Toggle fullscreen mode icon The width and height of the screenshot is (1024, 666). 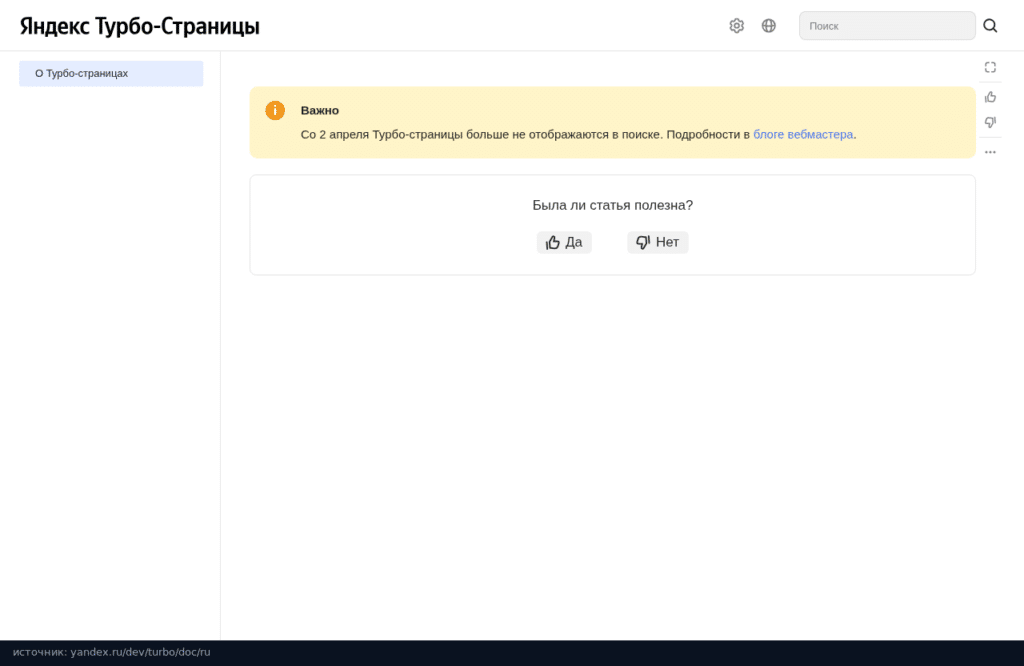tap(990, 67)
